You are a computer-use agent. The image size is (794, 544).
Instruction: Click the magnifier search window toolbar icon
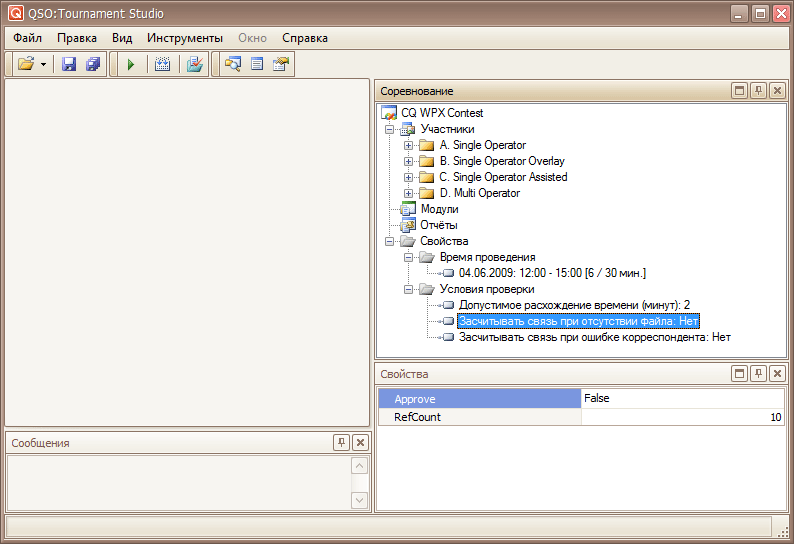point(233,64)
